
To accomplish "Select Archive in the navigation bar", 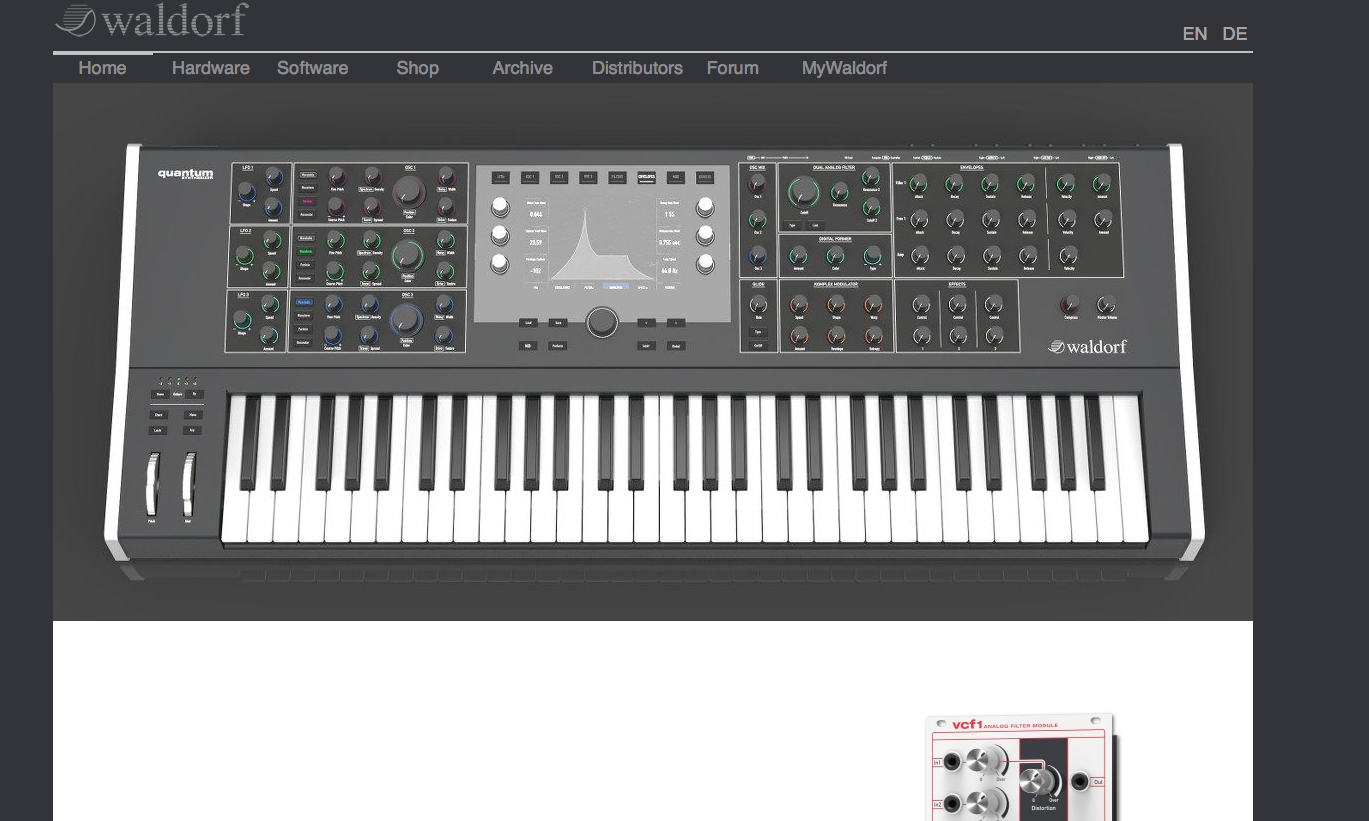I will (522, 68).
